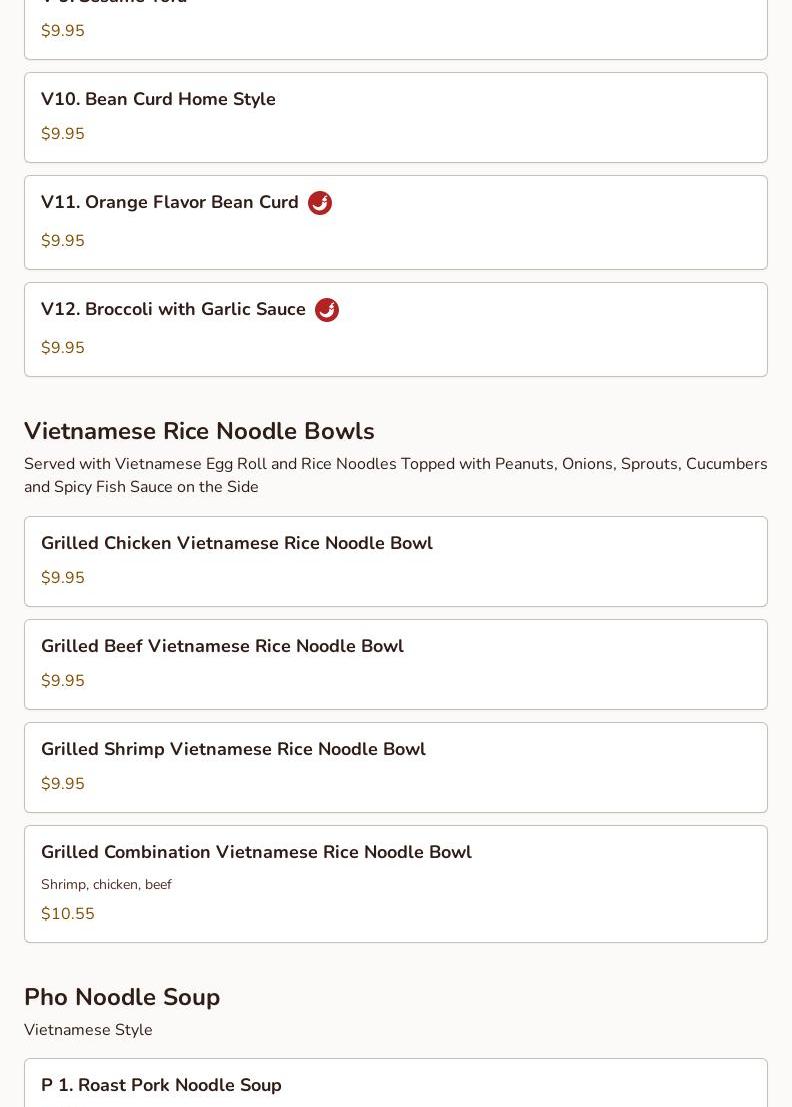This screenshot has height=1107, width=792.
Task: Select V12. Broccoli with Garlic Sauce title
Action: [x=173, y=309]
